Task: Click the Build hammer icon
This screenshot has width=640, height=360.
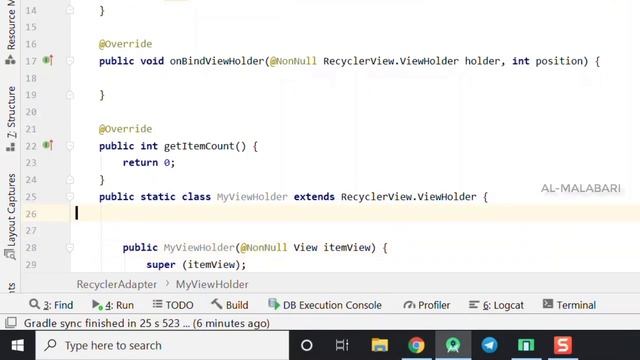Action: click(216, 304)
